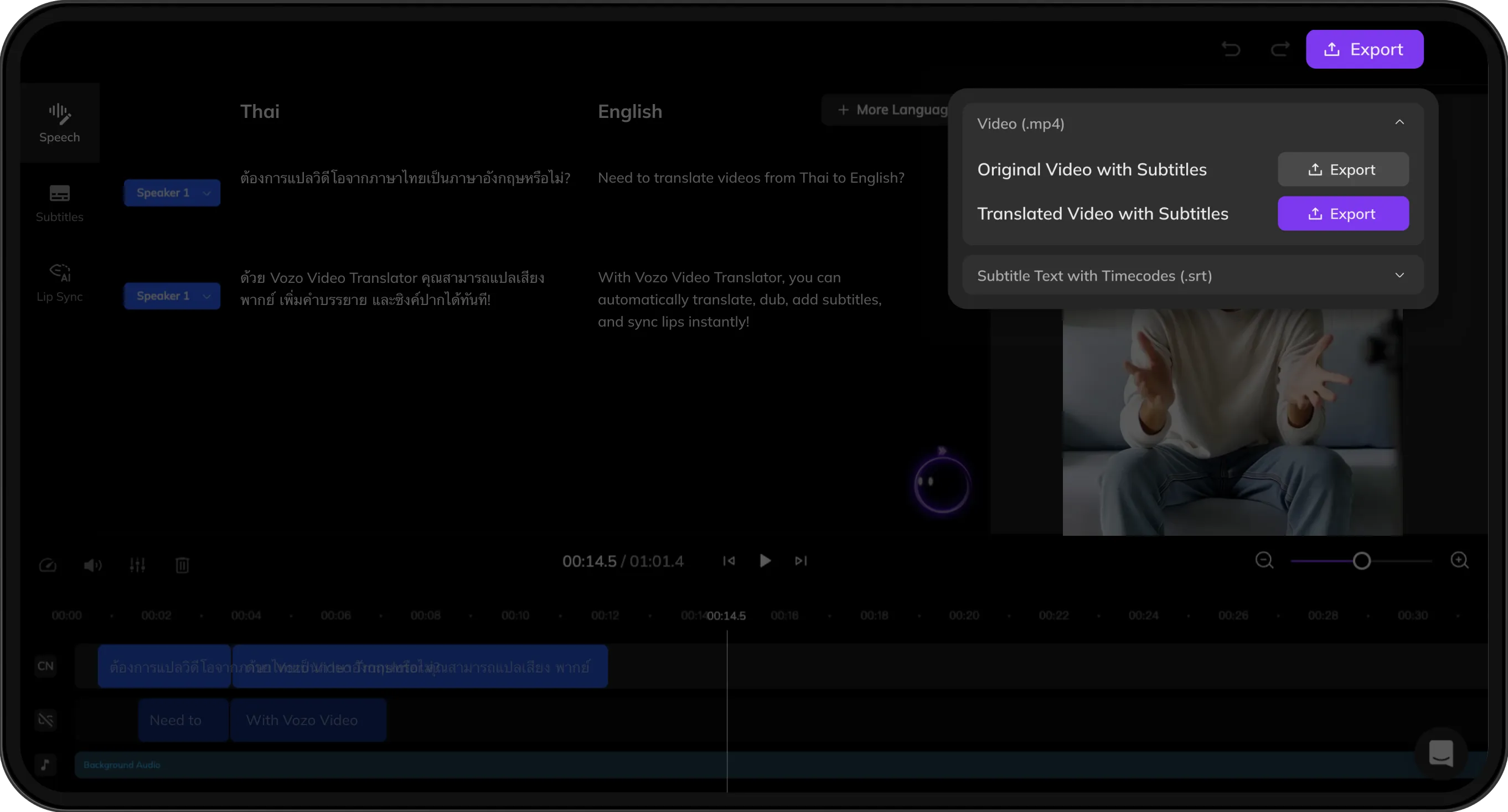Undo the last action
This screenshot has height=812, width=1508.
[x=1231, y=49]
